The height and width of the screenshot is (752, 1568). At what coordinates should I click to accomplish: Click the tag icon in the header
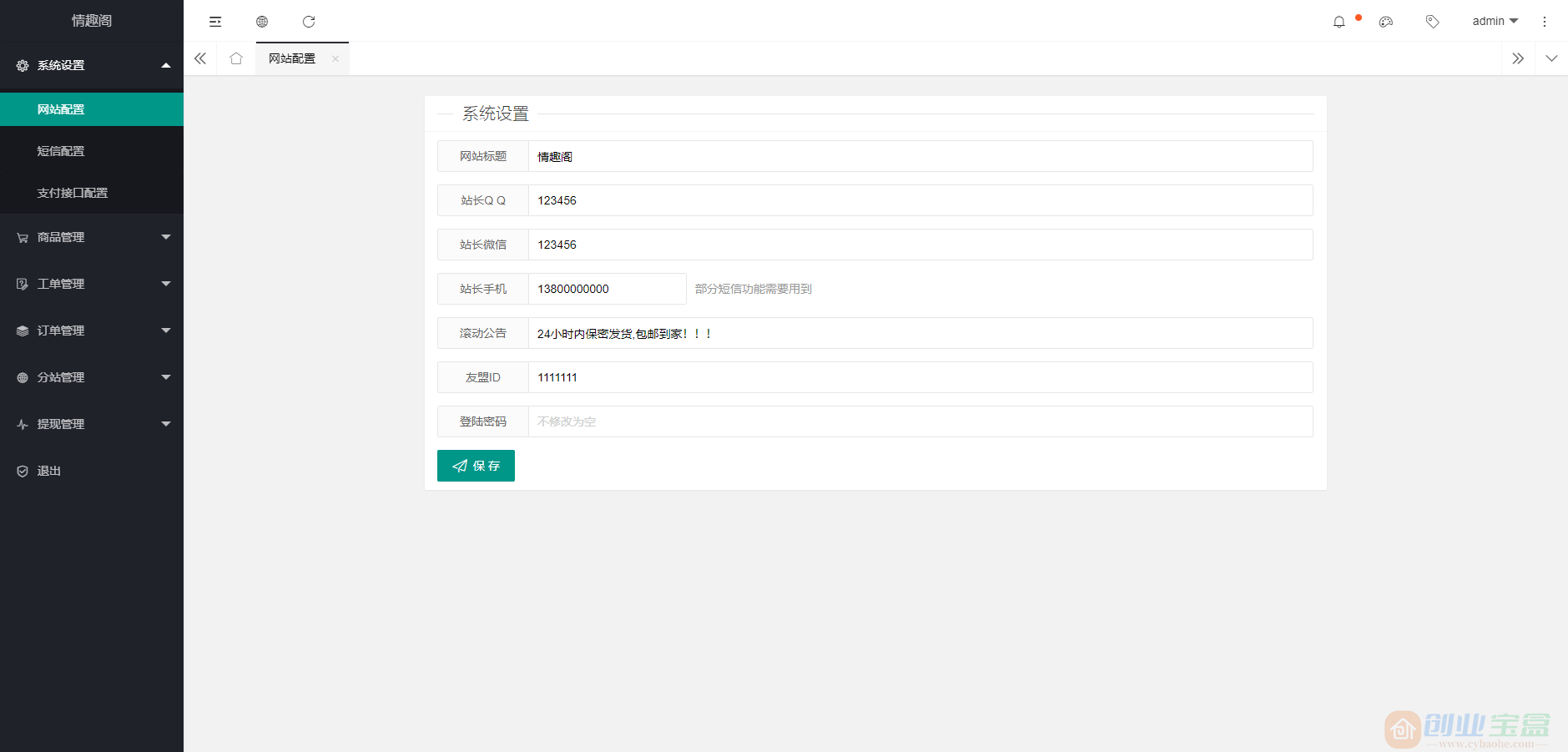pos(1433,21)
